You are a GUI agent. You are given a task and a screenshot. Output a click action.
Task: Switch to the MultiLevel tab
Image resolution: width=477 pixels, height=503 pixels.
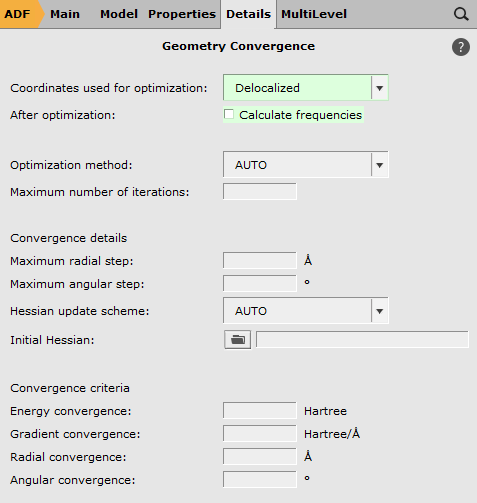coord(314,14)
